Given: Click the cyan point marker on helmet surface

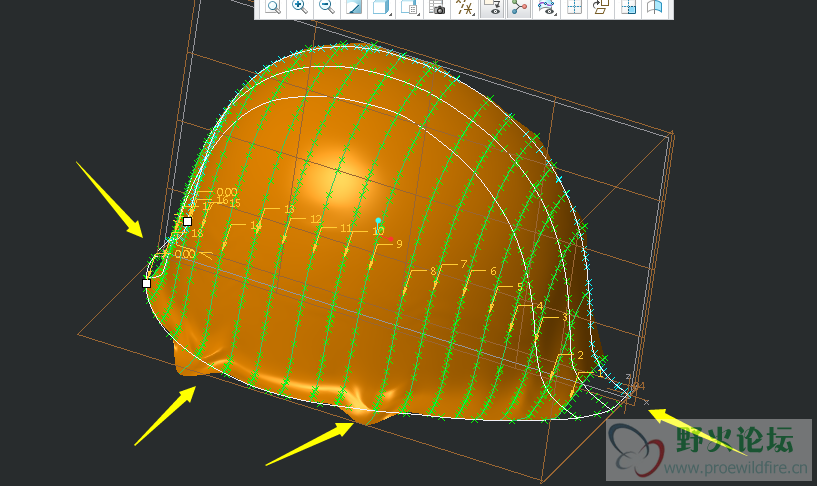Looking at the screenshot, I should coord(378,220).
